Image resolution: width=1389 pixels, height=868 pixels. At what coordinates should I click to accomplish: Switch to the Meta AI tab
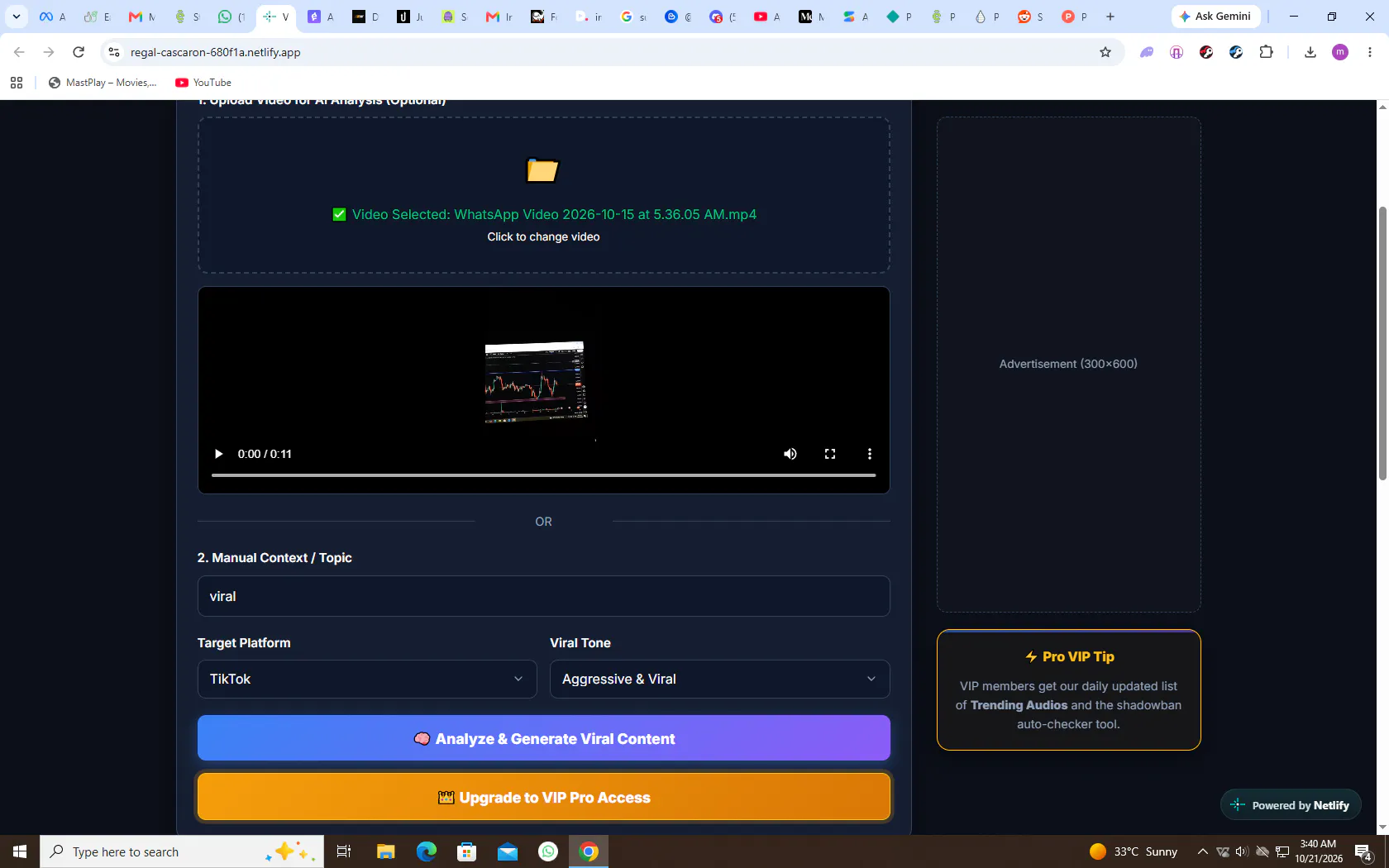tap(53, 17)
